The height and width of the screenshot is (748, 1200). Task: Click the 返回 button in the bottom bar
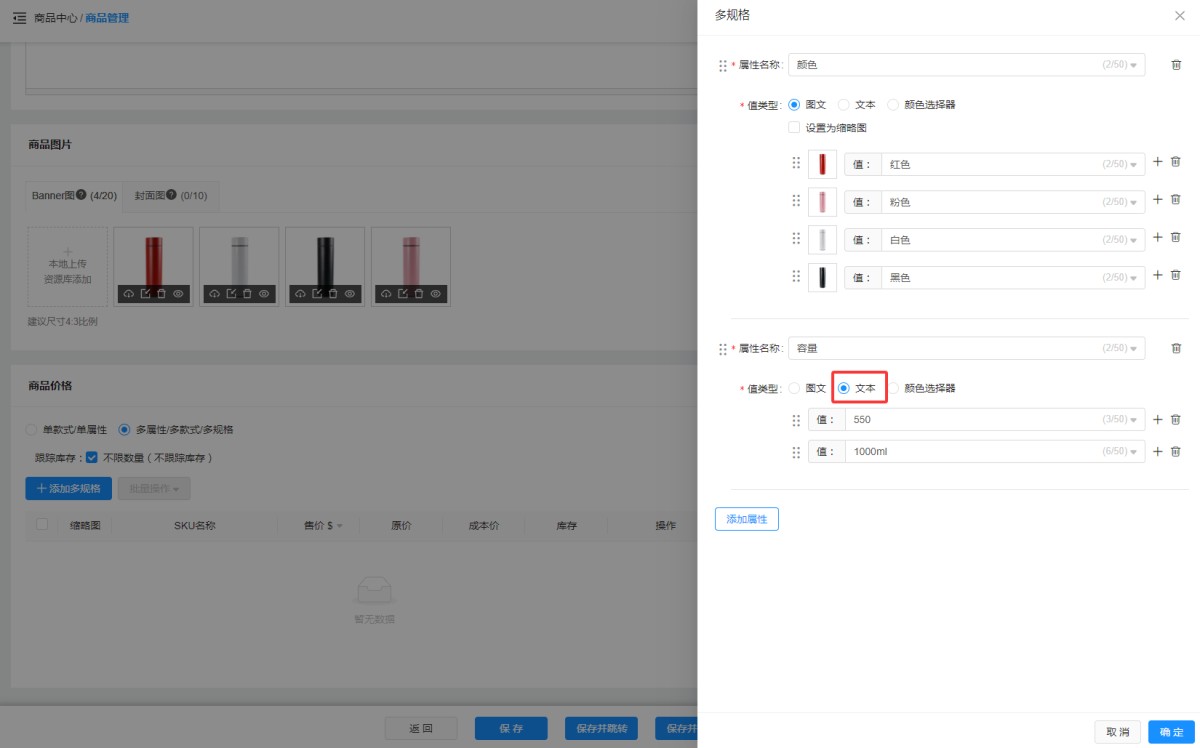421,729
